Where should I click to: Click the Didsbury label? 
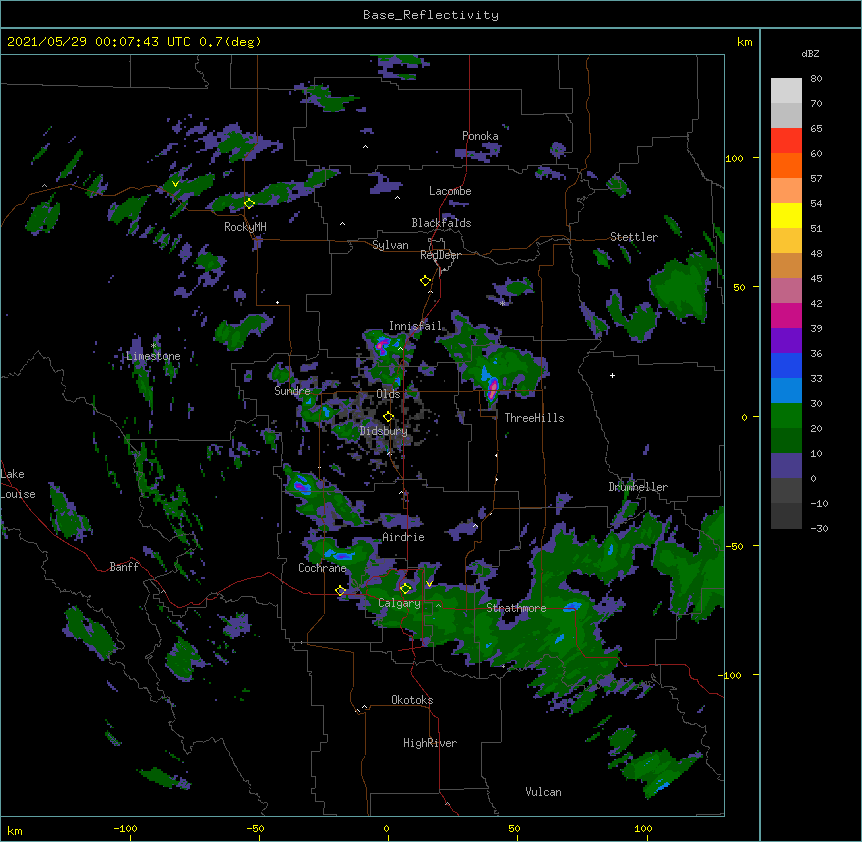pyautogui.click(x=383, y=431)
